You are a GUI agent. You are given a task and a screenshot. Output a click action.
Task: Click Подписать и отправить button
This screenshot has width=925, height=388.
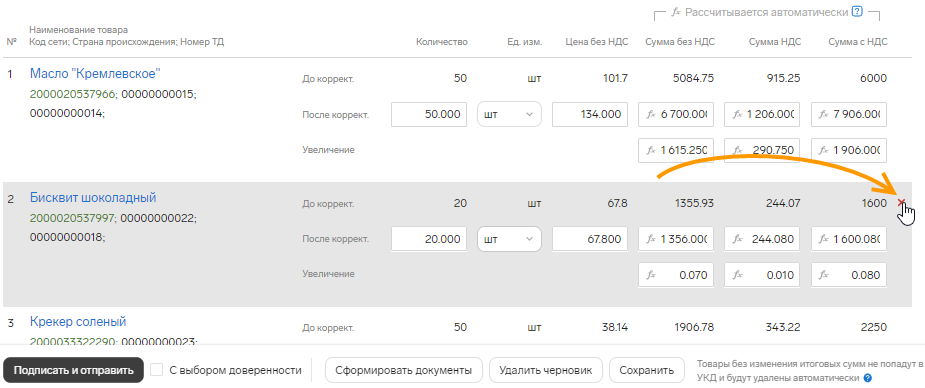(74, 370)
